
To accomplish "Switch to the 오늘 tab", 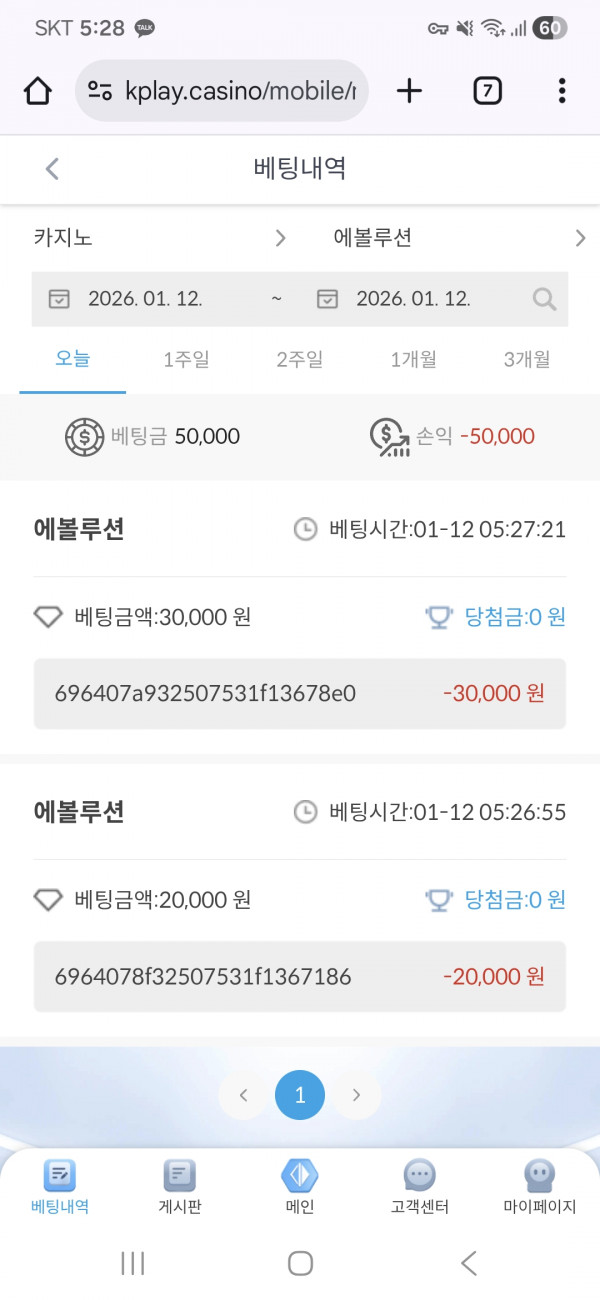I will click(x=70, y=359).
